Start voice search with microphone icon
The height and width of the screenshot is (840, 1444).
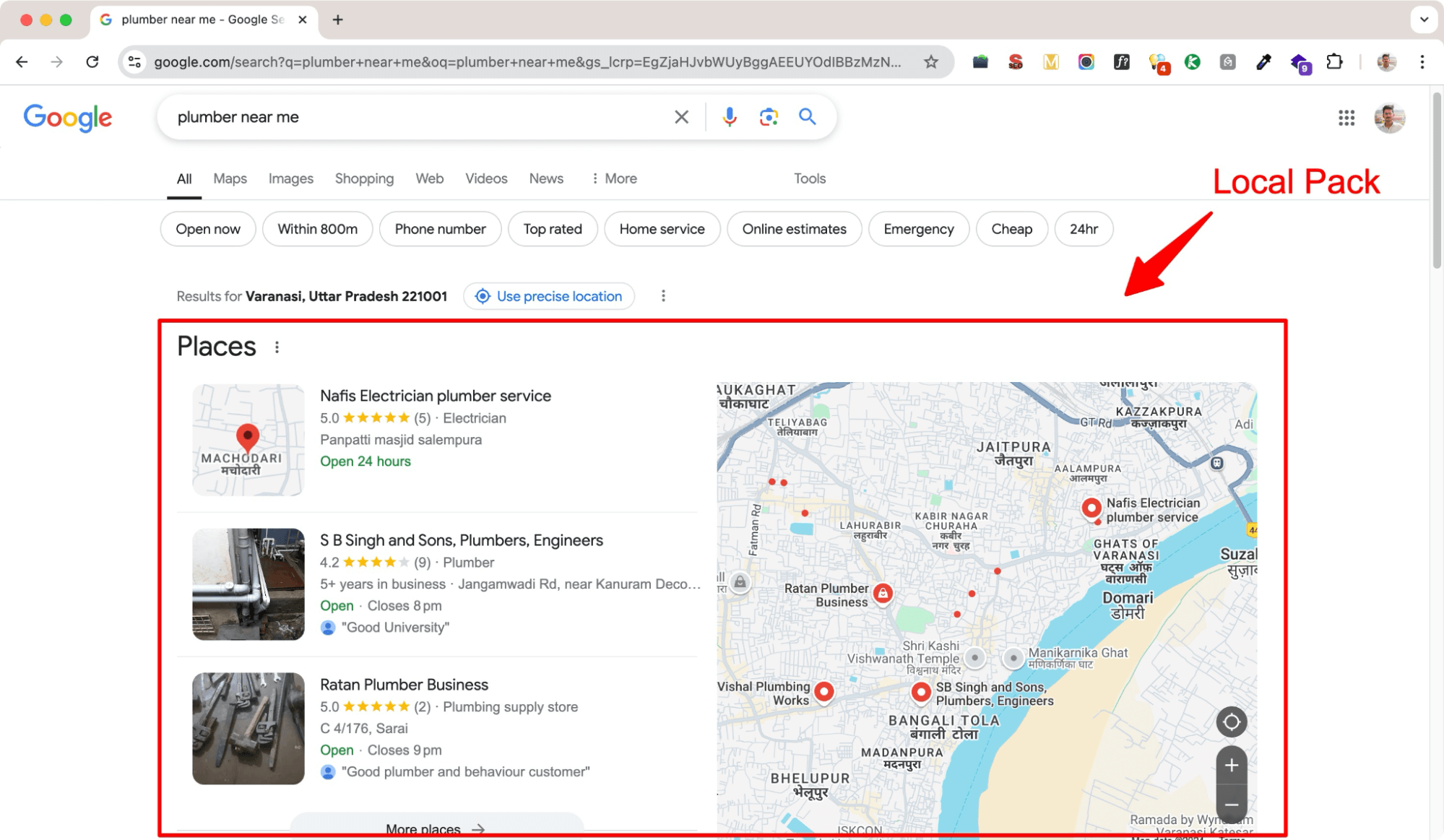click(730, 117)
